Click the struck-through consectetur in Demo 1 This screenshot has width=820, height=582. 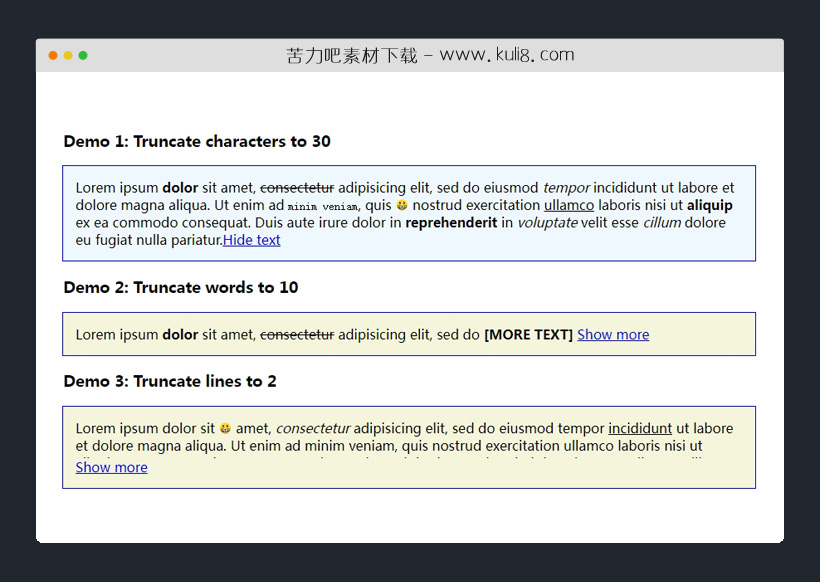click(x=297, y=188)
